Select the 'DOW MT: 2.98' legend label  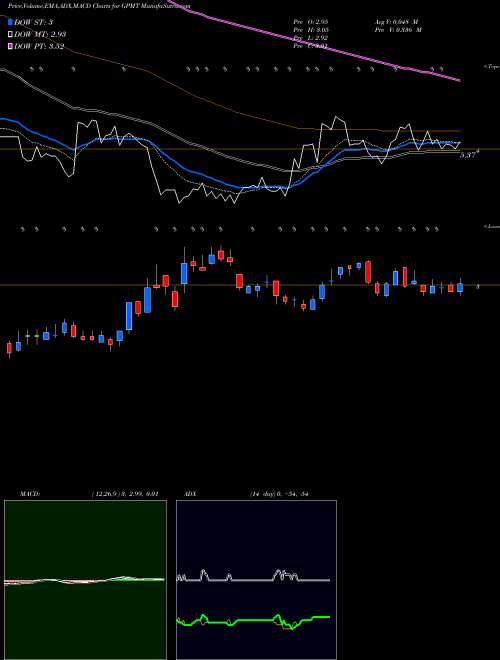pos(40,34)
